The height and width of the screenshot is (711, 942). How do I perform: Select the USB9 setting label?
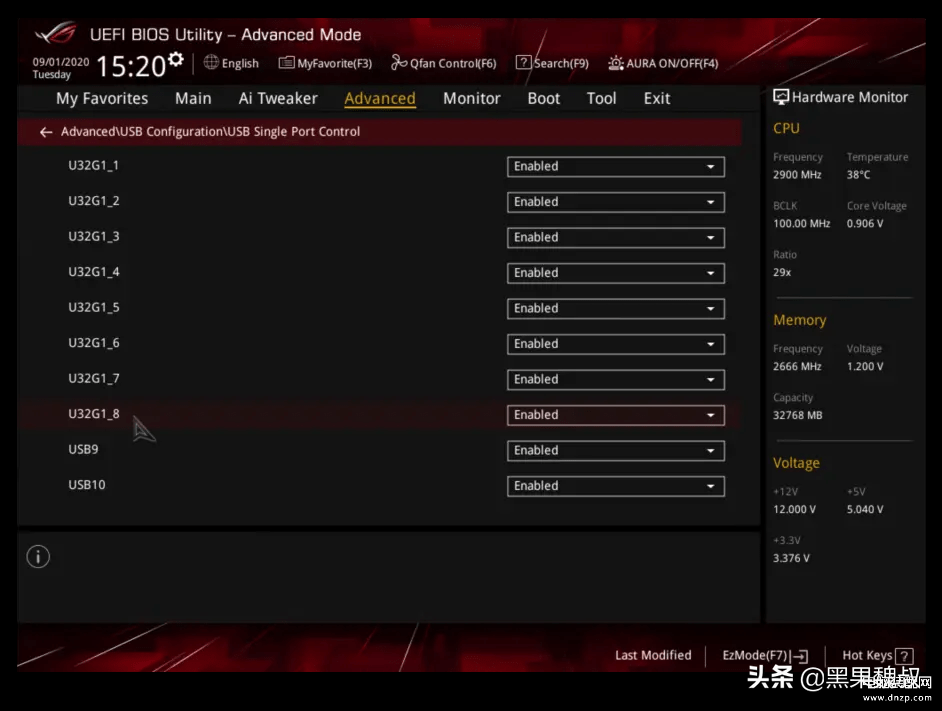click(84, 449)
